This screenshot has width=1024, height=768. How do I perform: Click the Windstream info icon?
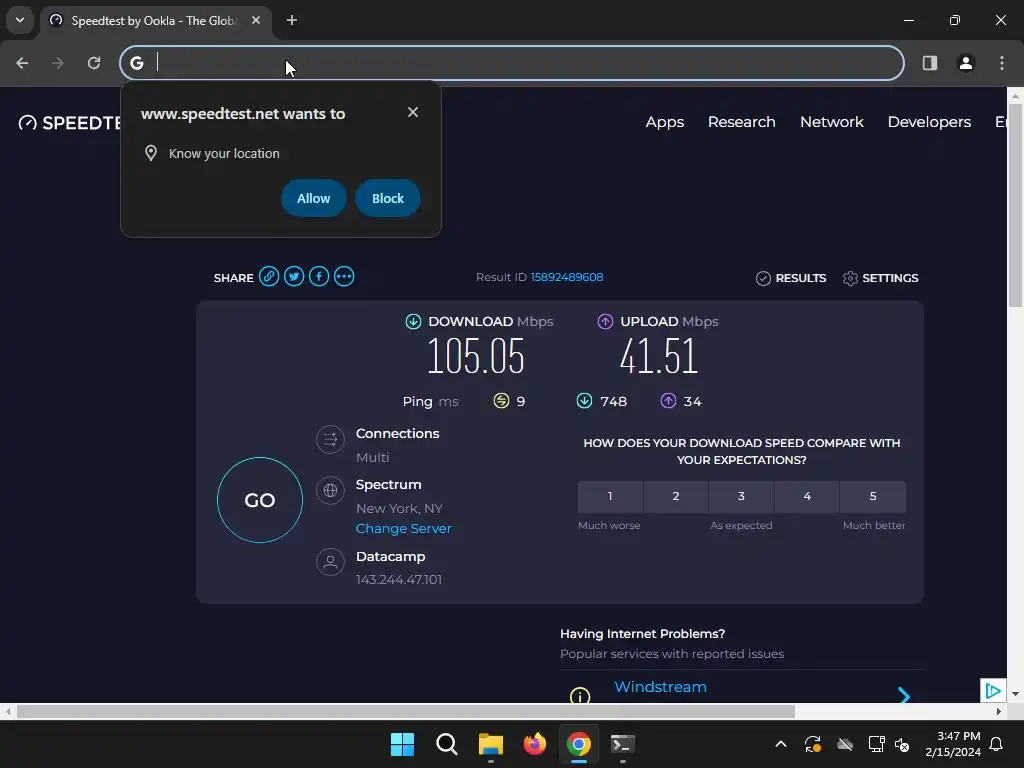[580, 695]
